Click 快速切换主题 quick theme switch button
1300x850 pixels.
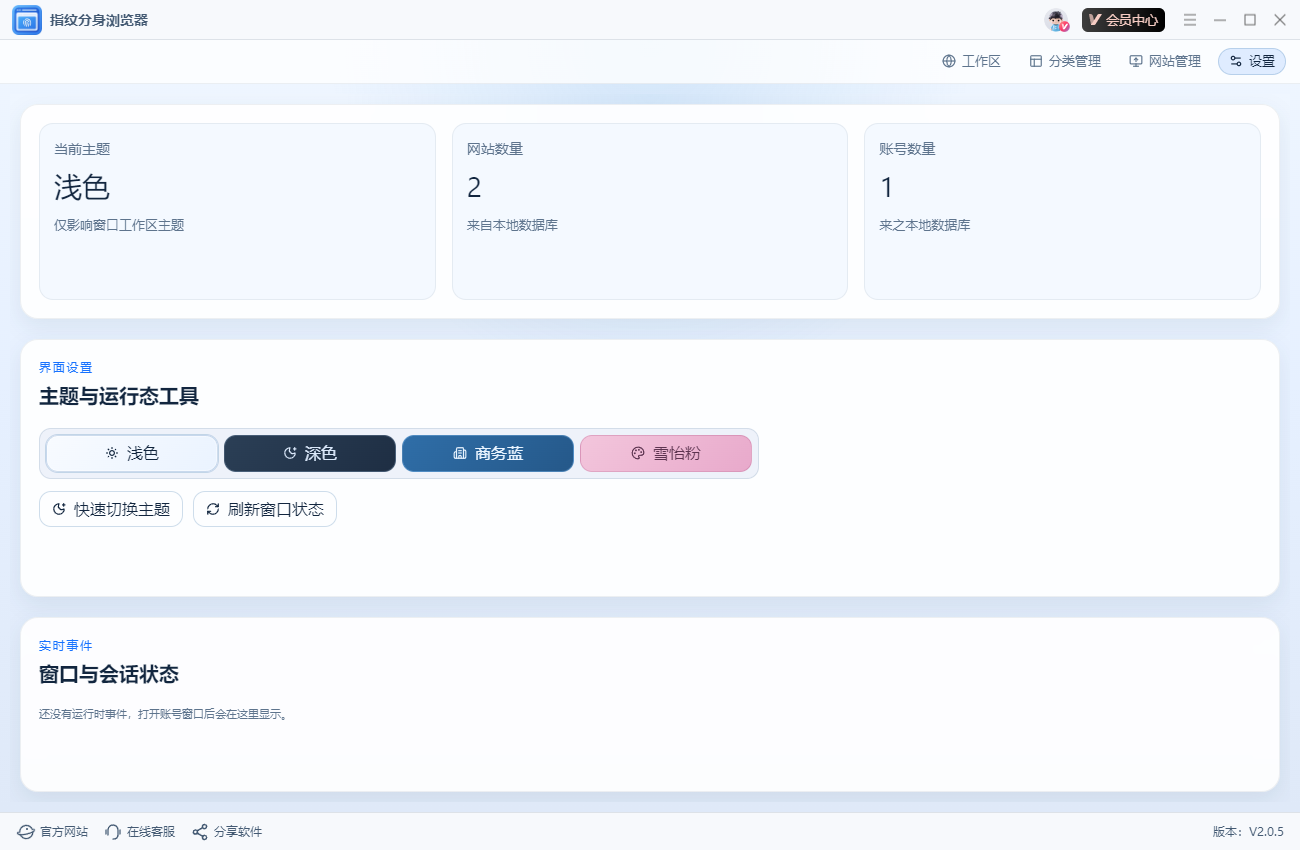coord(111,509)
